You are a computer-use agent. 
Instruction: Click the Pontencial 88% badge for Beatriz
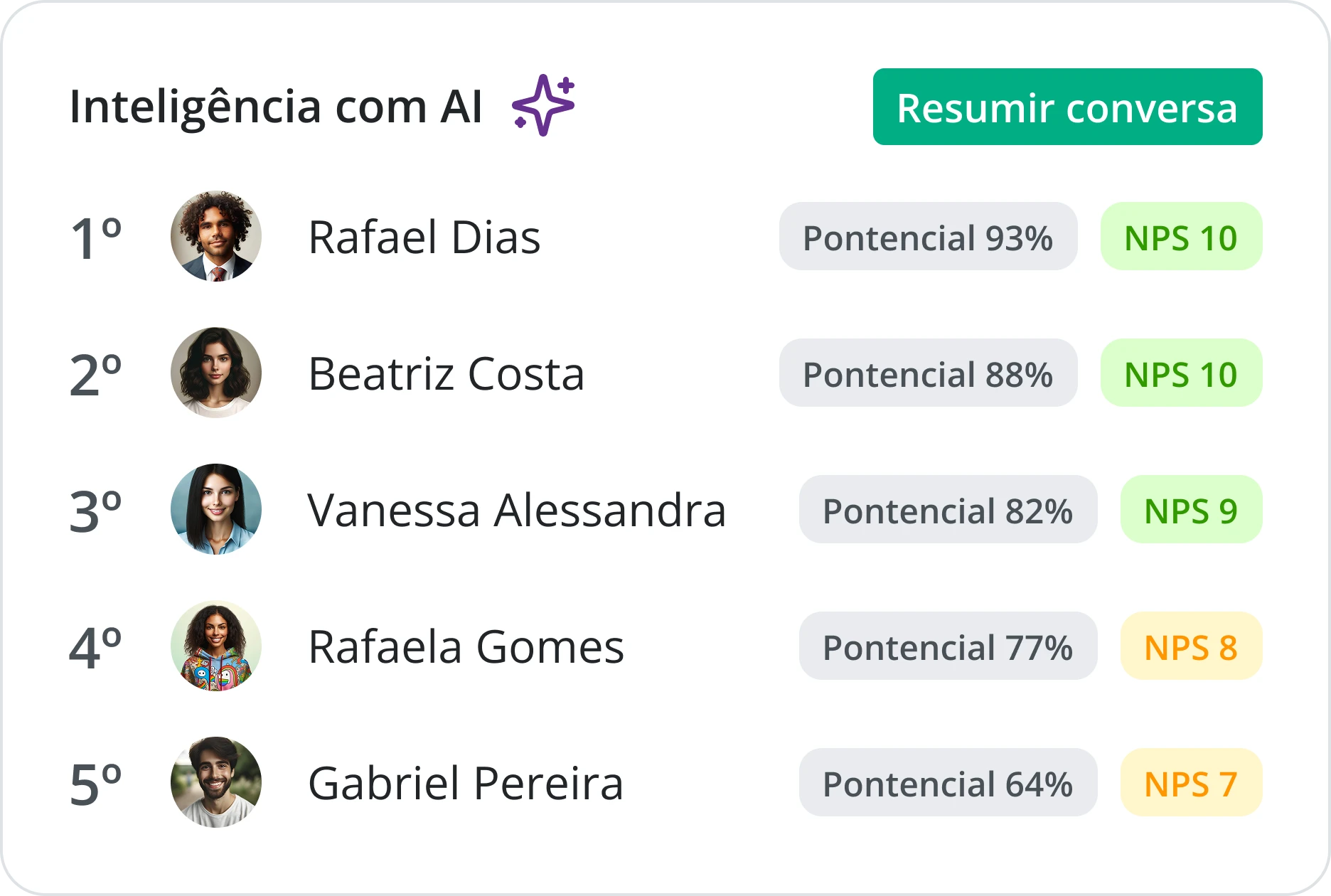coord(928,372)
